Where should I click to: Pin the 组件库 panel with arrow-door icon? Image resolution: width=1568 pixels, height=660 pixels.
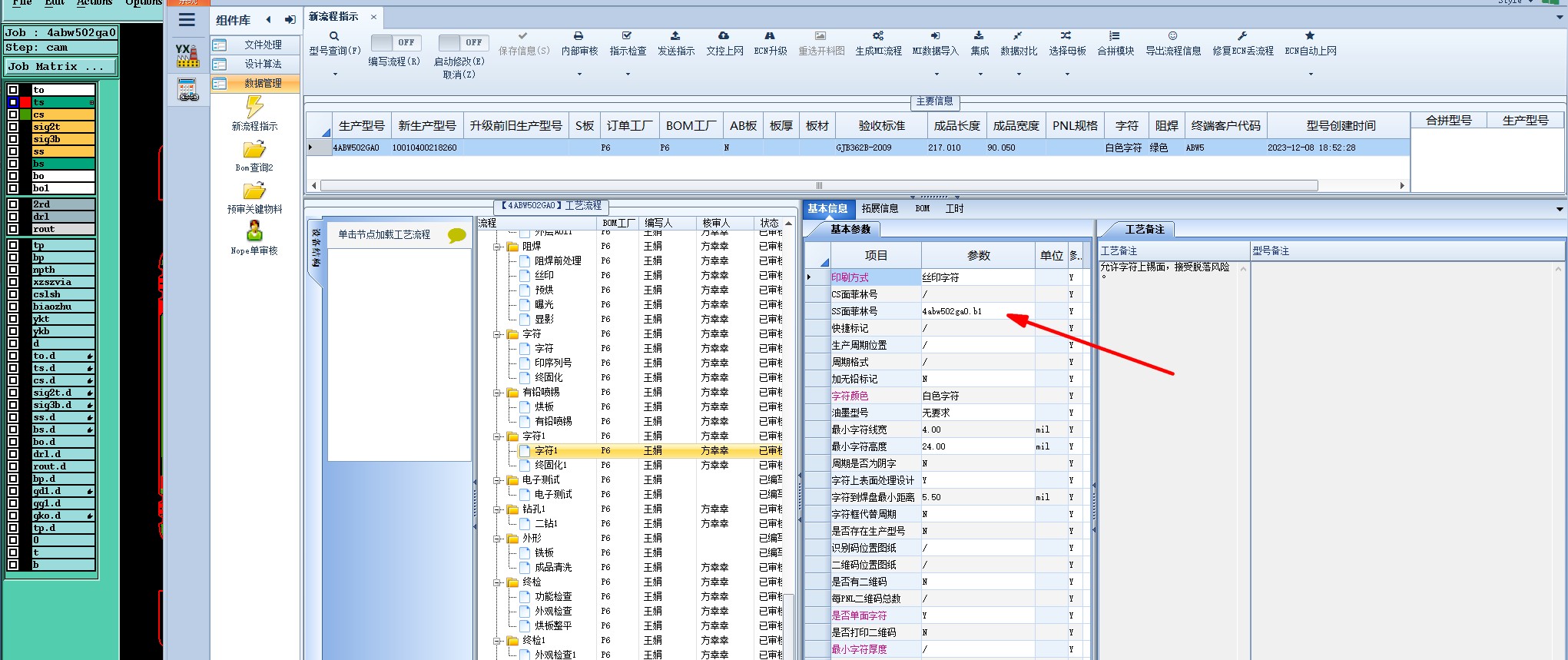pos(290,20)
